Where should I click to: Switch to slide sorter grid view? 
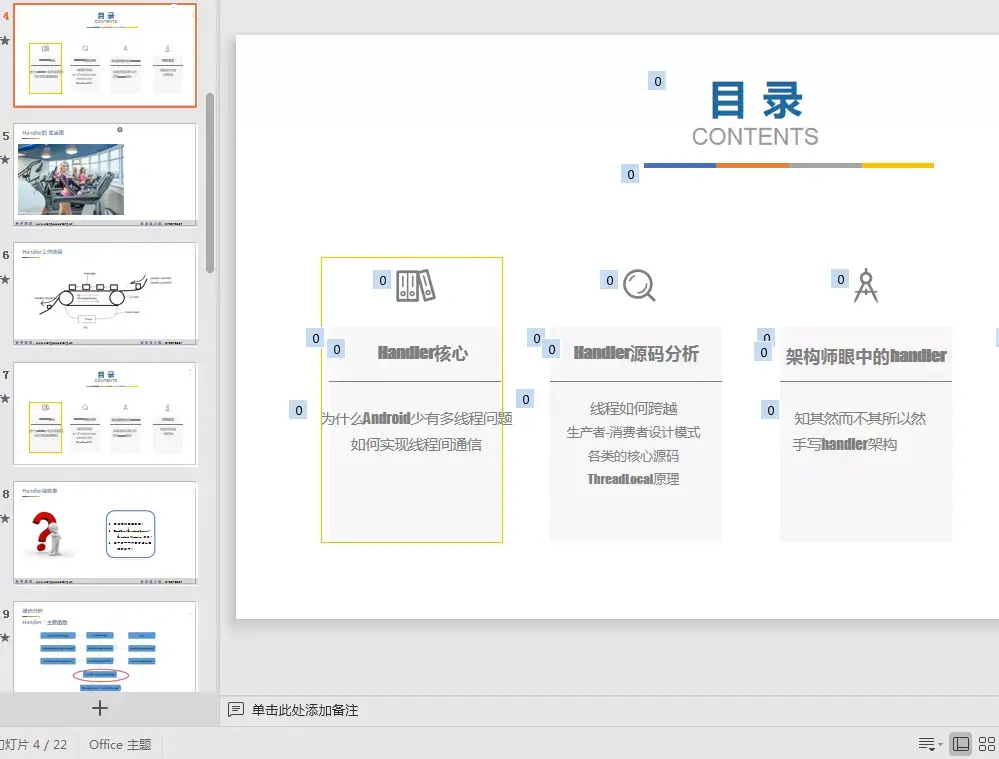987,744
